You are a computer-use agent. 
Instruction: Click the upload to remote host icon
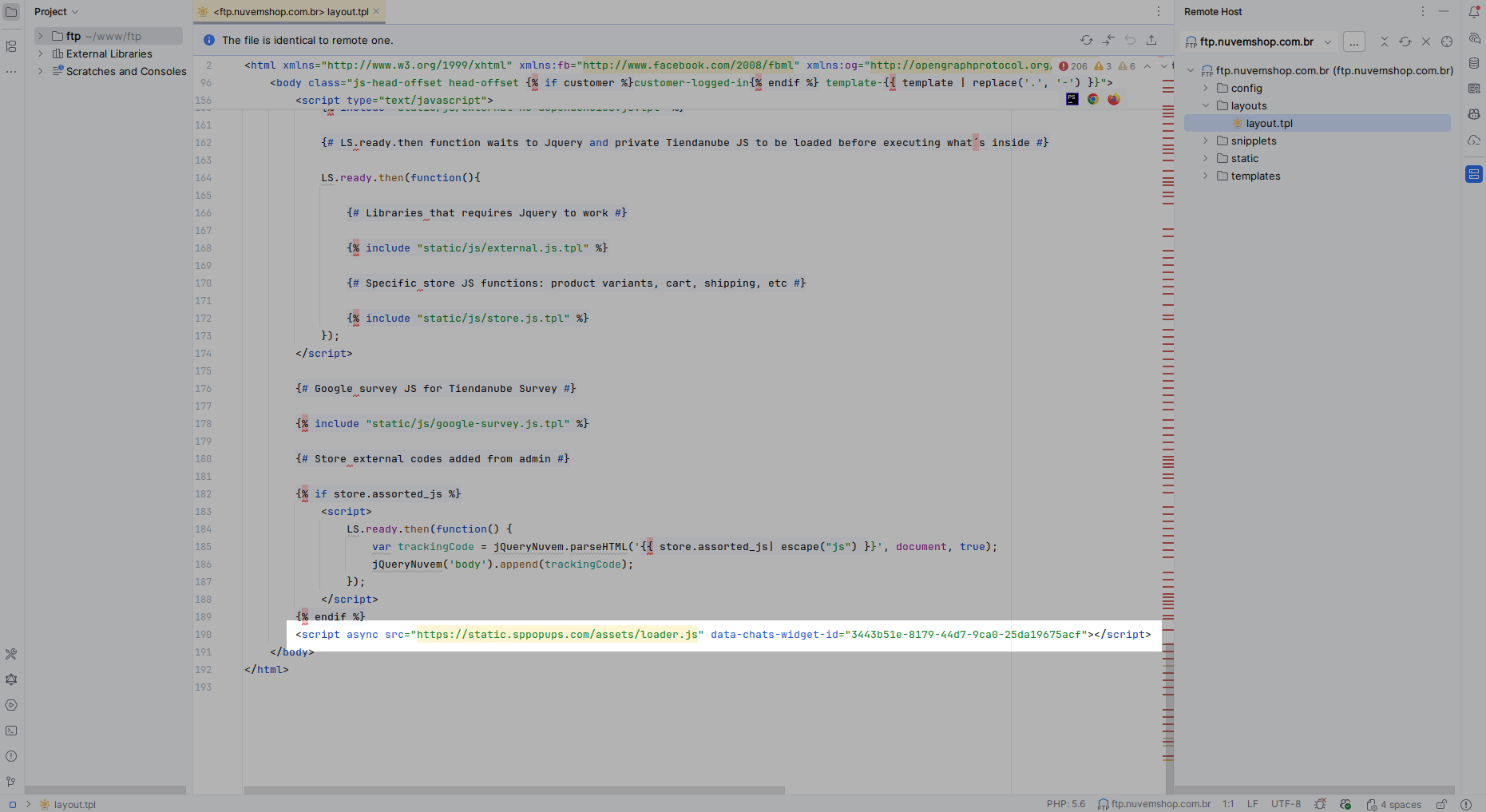coord(1151,40)
